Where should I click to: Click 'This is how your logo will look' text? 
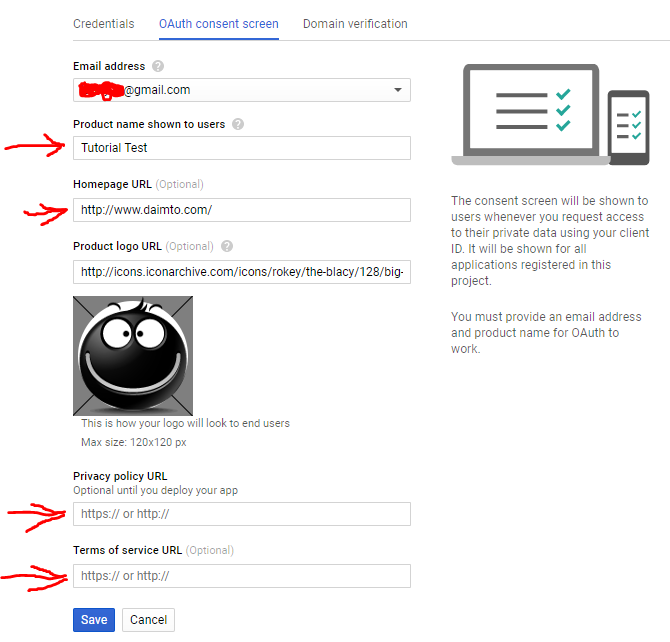coord(185,423)
